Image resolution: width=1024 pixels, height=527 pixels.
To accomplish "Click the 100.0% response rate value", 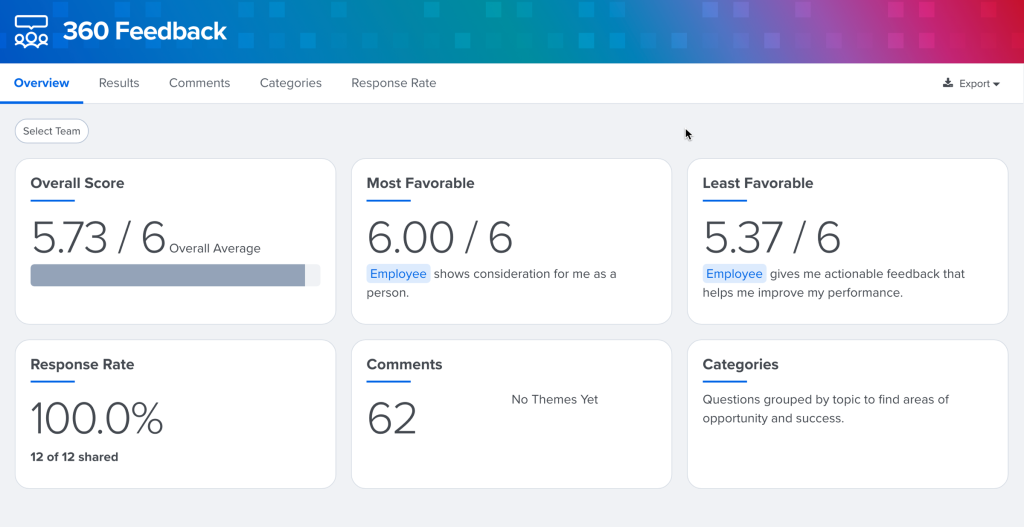I will click(97, 419).
